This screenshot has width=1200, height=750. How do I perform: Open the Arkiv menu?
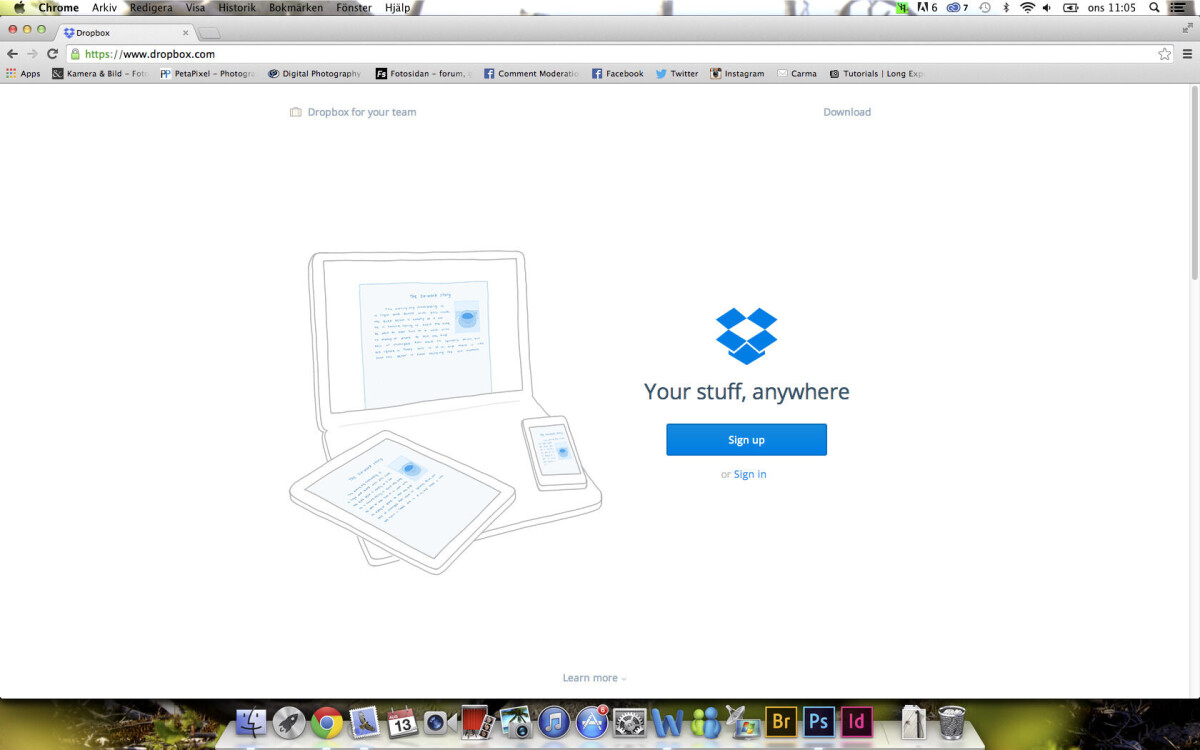click(104, 7)
